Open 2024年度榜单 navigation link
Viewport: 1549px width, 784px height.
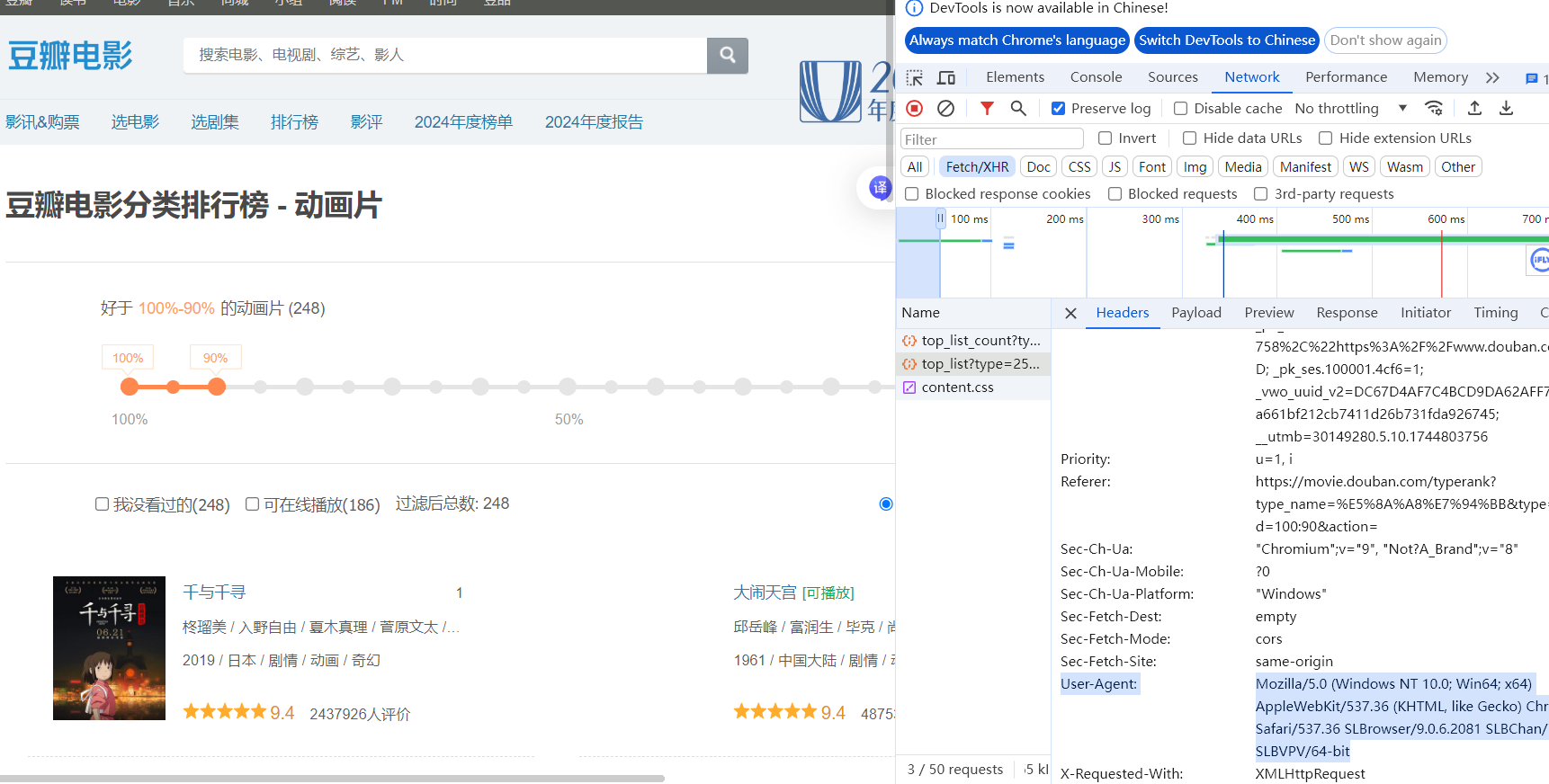coord(463,122)
